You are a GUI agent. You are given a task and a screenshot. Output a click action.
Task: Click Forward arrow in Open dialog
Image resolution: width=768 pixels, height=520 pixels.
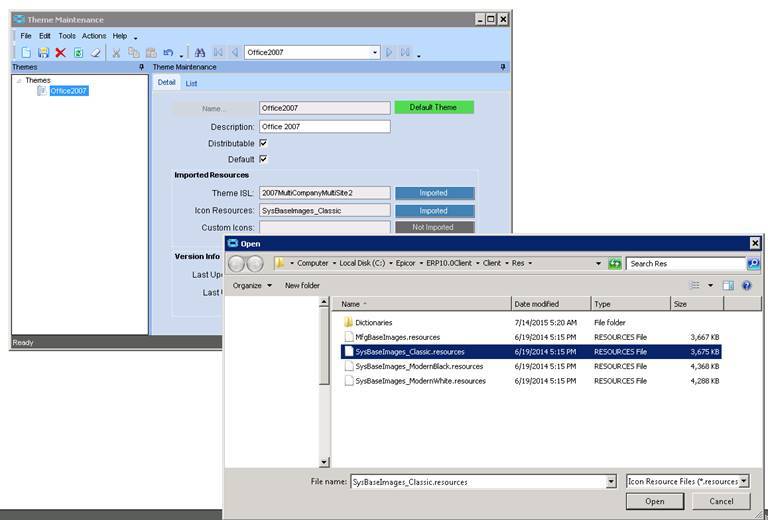click(x=255, y=263)
